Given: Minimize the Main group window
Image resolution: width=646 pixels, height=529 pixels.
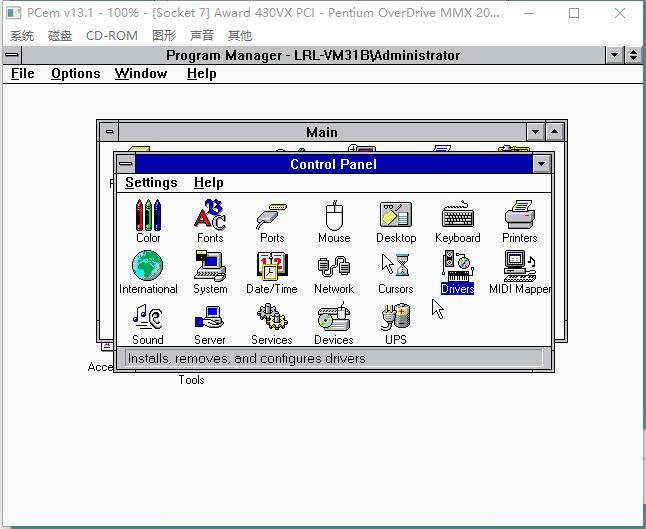Looking at the screenshot, I should [535, 132].
